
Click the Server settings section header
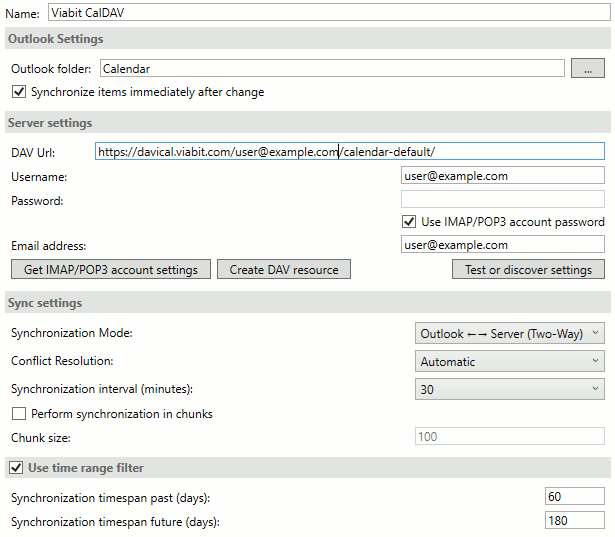[x=308, y=122]
